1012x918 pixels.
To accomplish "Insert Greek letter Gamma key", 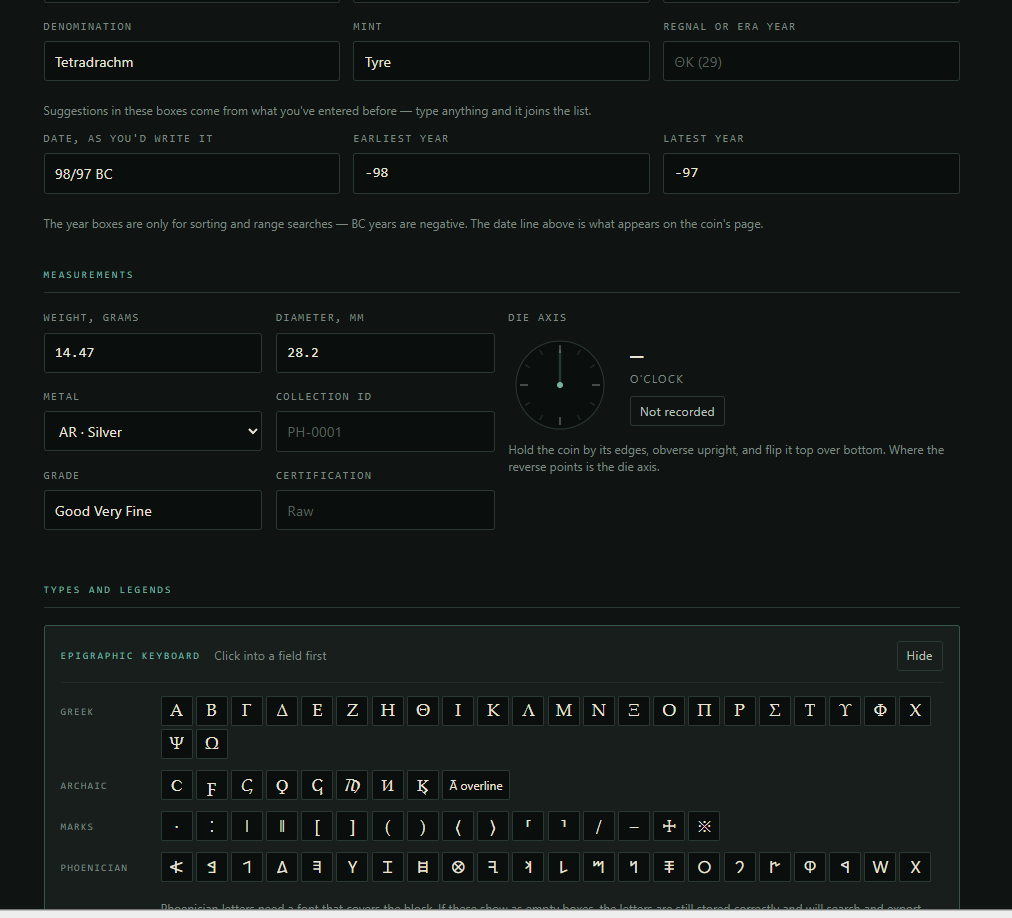I will 247,711.
